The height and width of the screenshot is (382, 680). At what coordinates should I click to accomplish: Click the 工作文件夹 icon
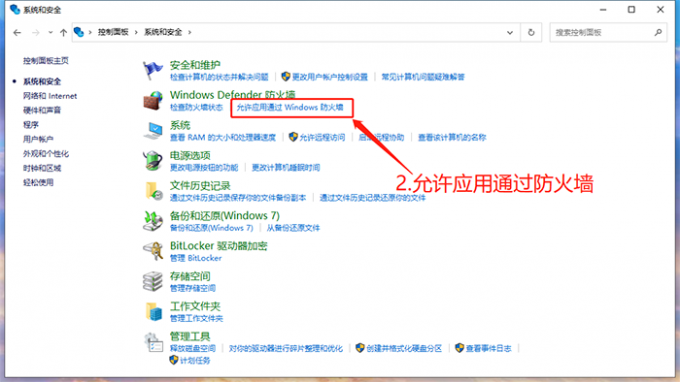coord(153,312)
